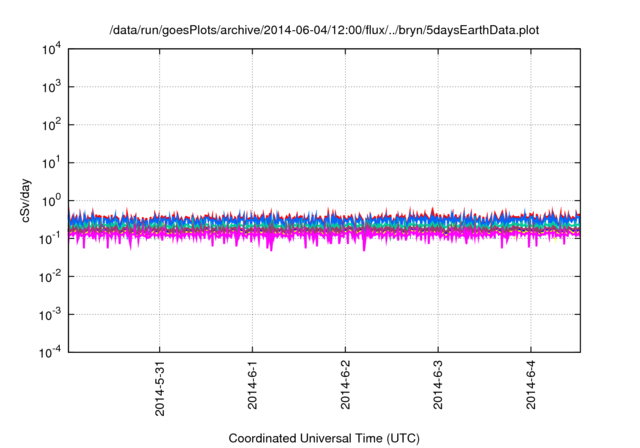Click the plot title file path text
Image resolution: width=640 pixels, height=448 pixels.
pos(324,30)
